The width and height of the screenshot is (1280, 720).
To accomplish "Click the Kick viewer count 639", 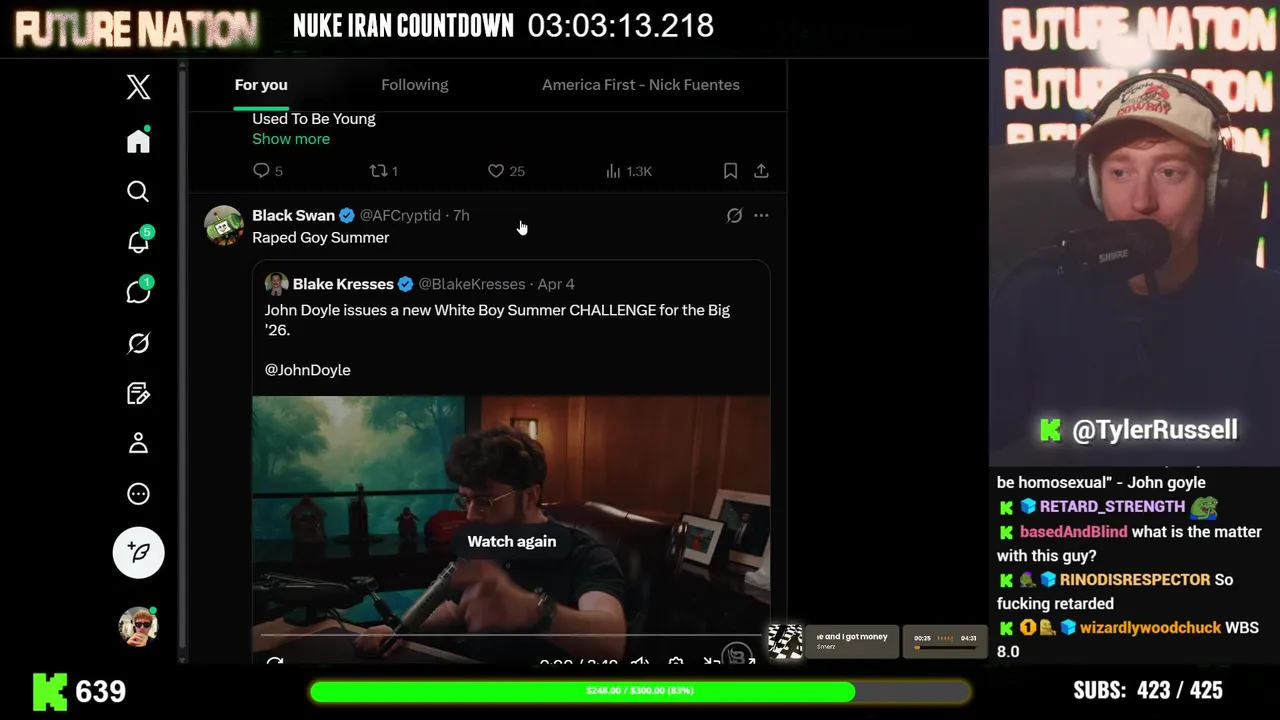I will (x=101, y=691).
